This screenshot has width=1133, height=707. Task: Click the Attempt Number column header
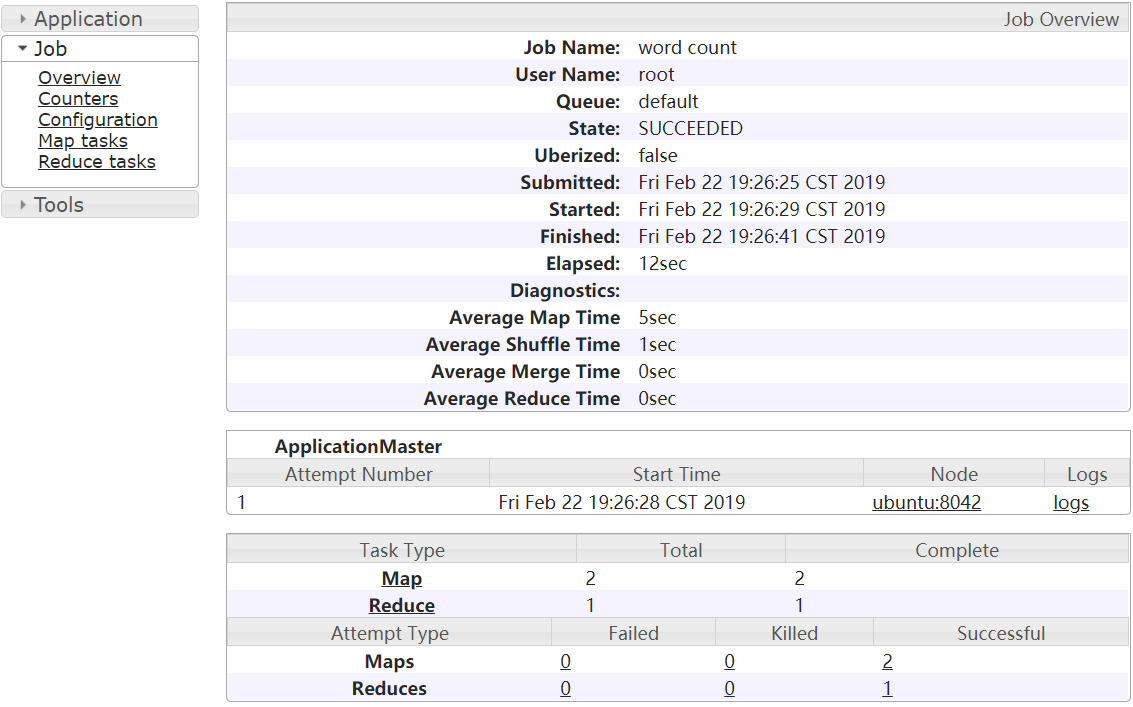pyautogui.click(x=359, y=474)
